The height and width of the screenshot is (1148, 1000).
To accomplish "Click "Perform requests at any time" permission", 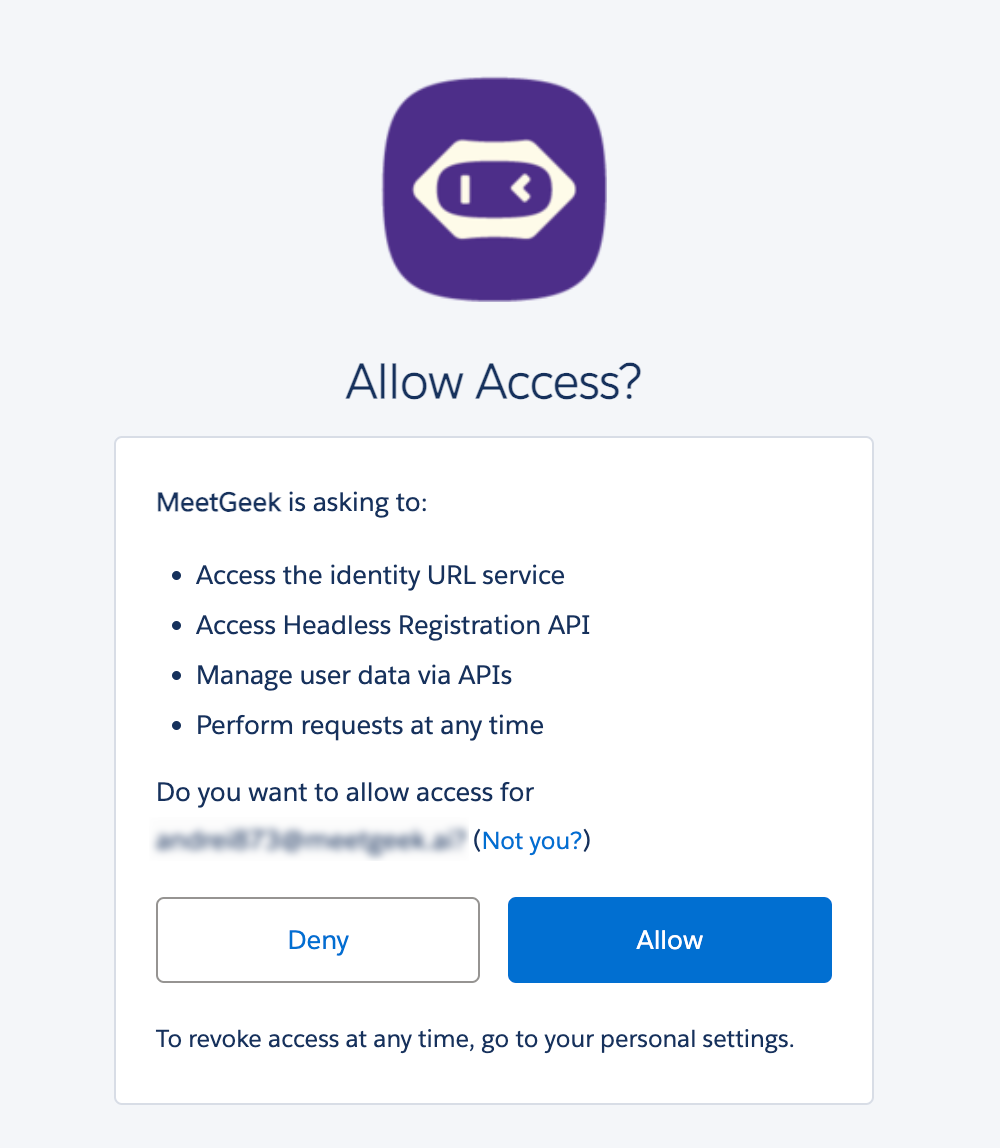I will pyautogui.click(x=370, y=726).
